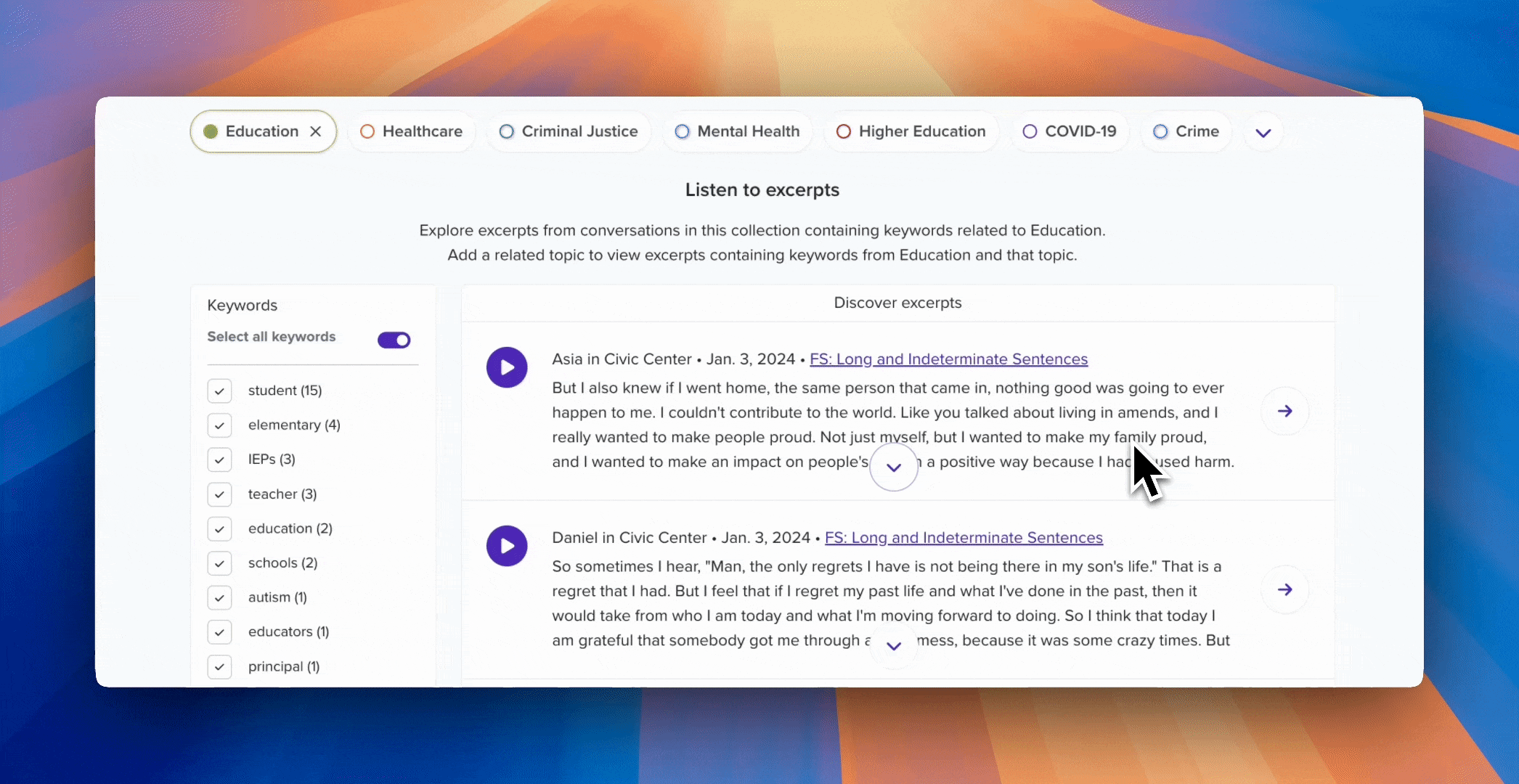Add the COVID-19 topic
The width and height of the screenshot is (1519, 784).
(1070, 131)
